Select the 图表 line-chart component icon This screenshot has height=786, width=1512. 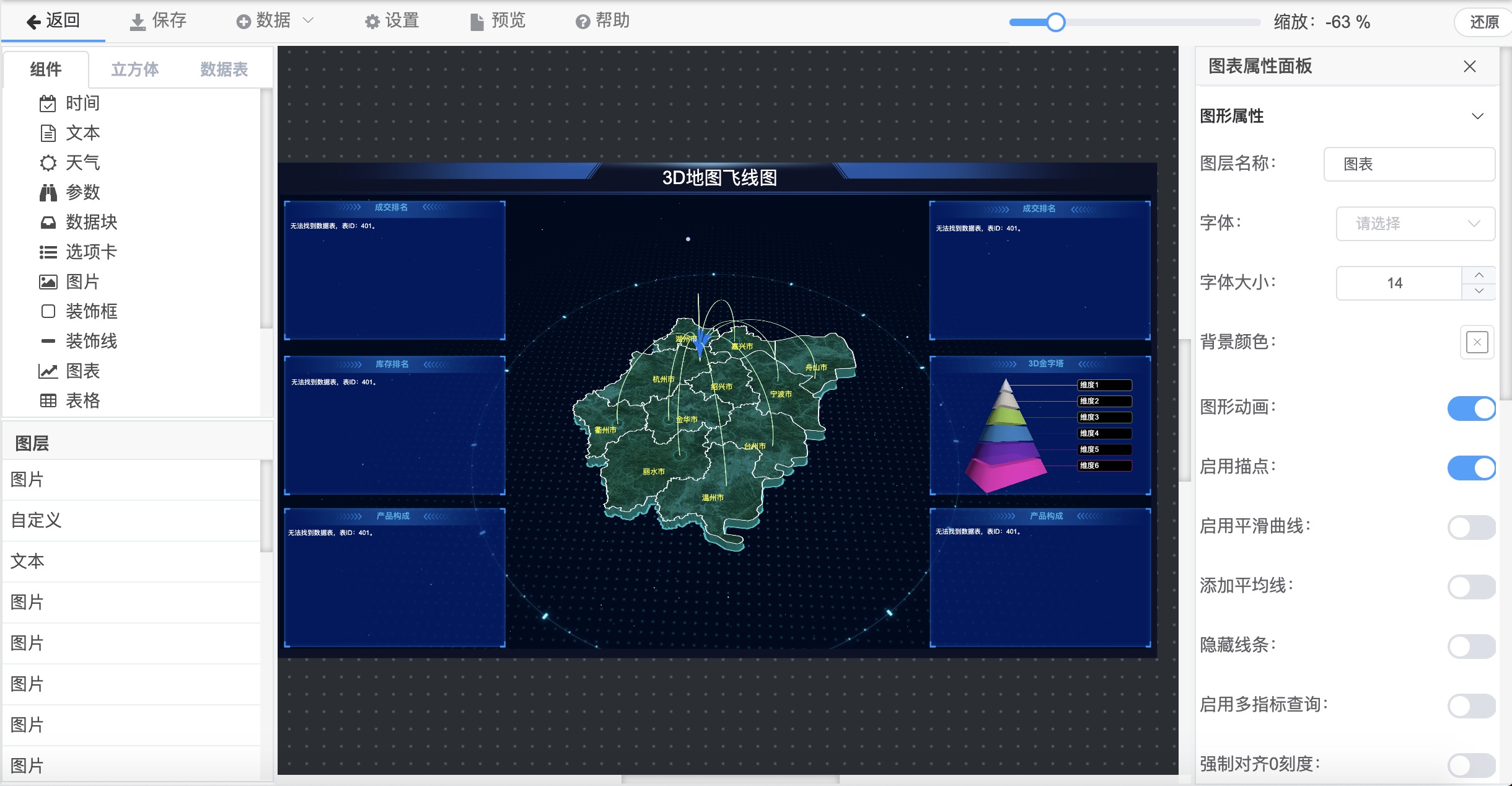click(x=48, y=371)
